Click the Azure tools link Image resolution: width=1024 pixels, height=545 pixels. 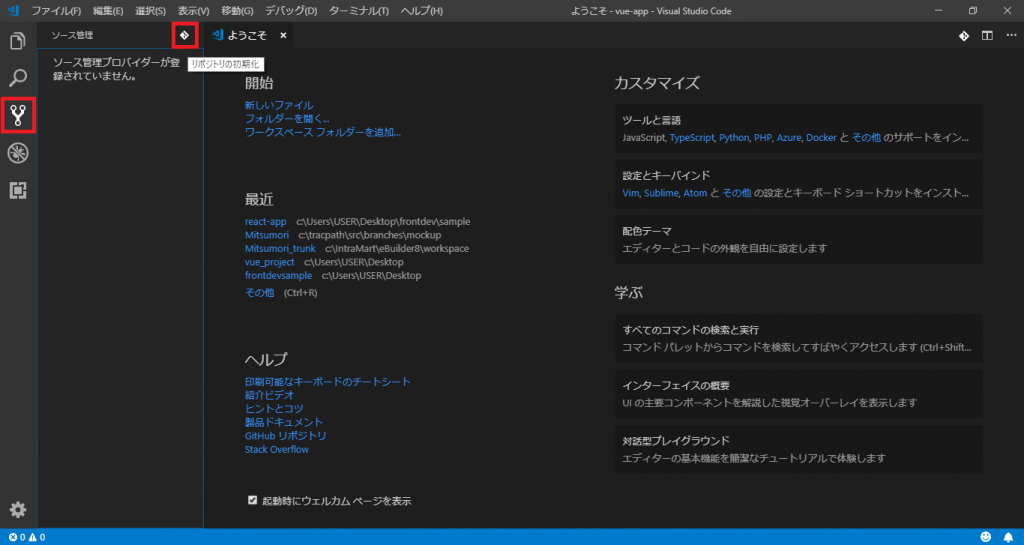click(788, 138)
